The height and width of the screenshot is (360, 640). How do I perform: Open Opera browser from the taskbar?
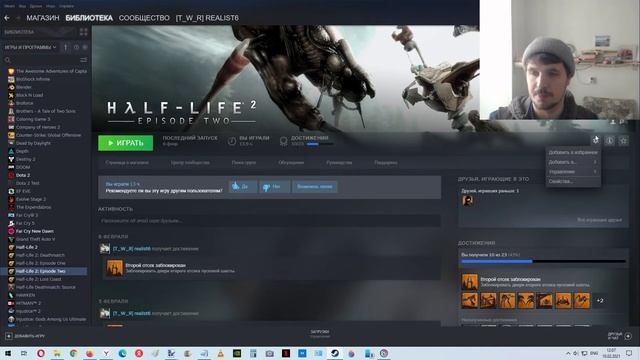tap(40, 353)
